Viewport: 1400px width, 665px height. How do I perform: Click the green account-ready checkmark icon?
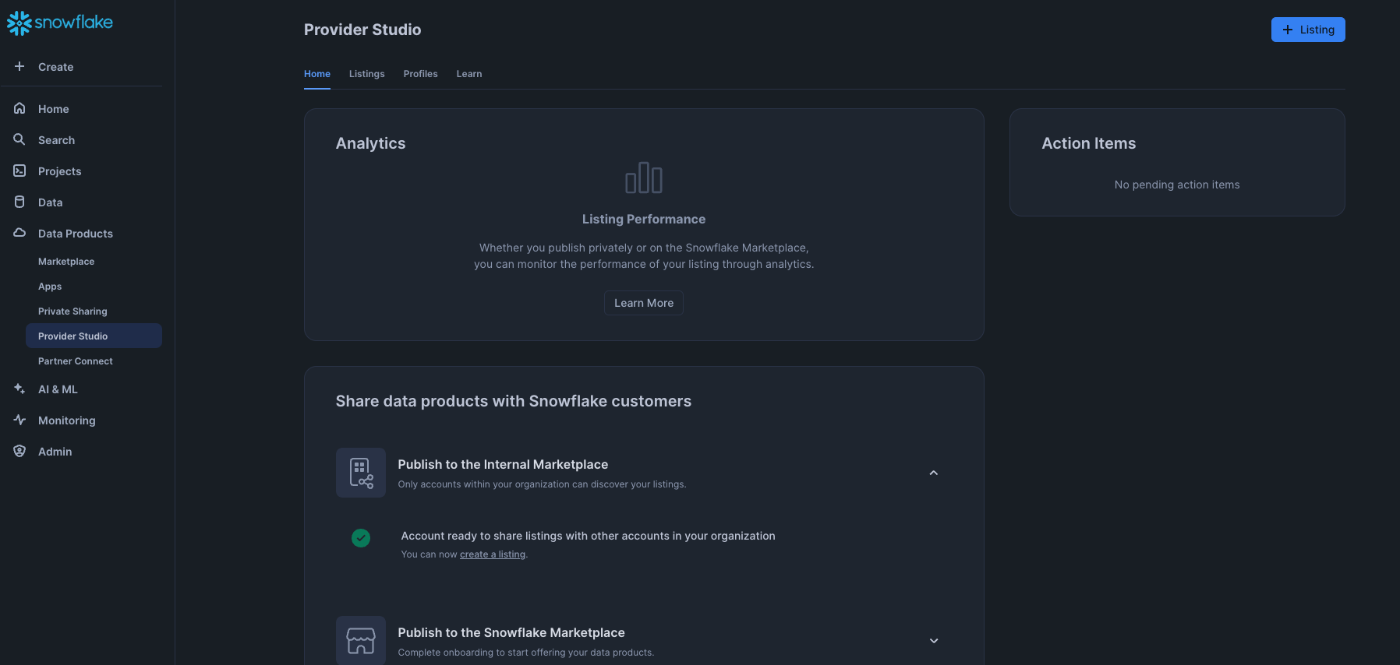click(x=361, y=538)
